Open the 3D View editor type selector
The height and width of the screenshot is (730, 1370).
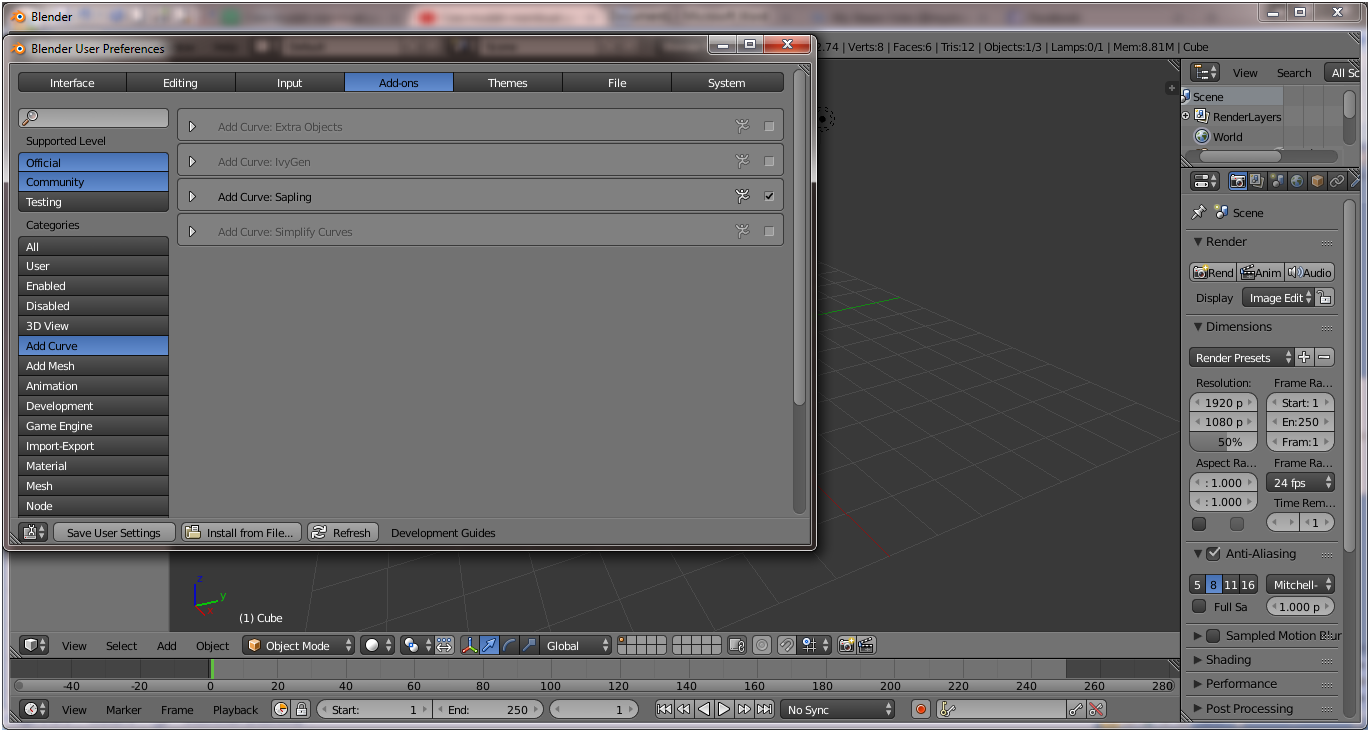[x=35, y=645]
